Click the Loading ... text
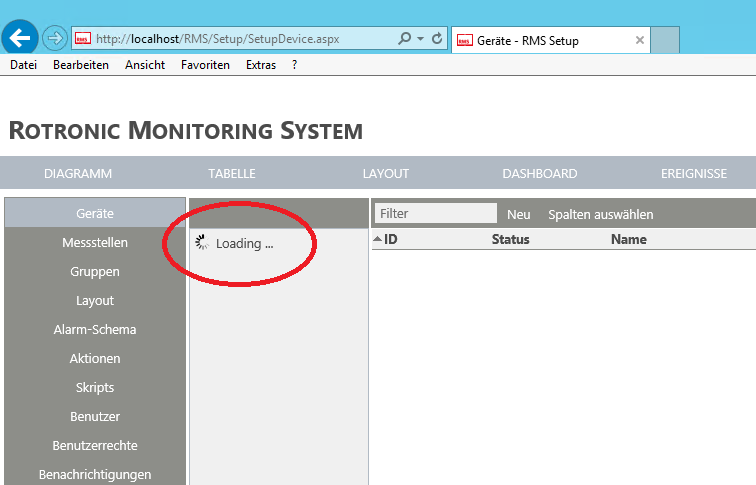 (x=244, y=243)
